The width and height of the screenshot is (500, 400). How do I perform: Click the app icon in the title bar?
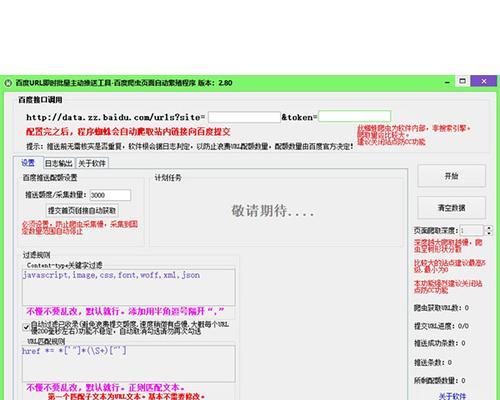(8, 83)
